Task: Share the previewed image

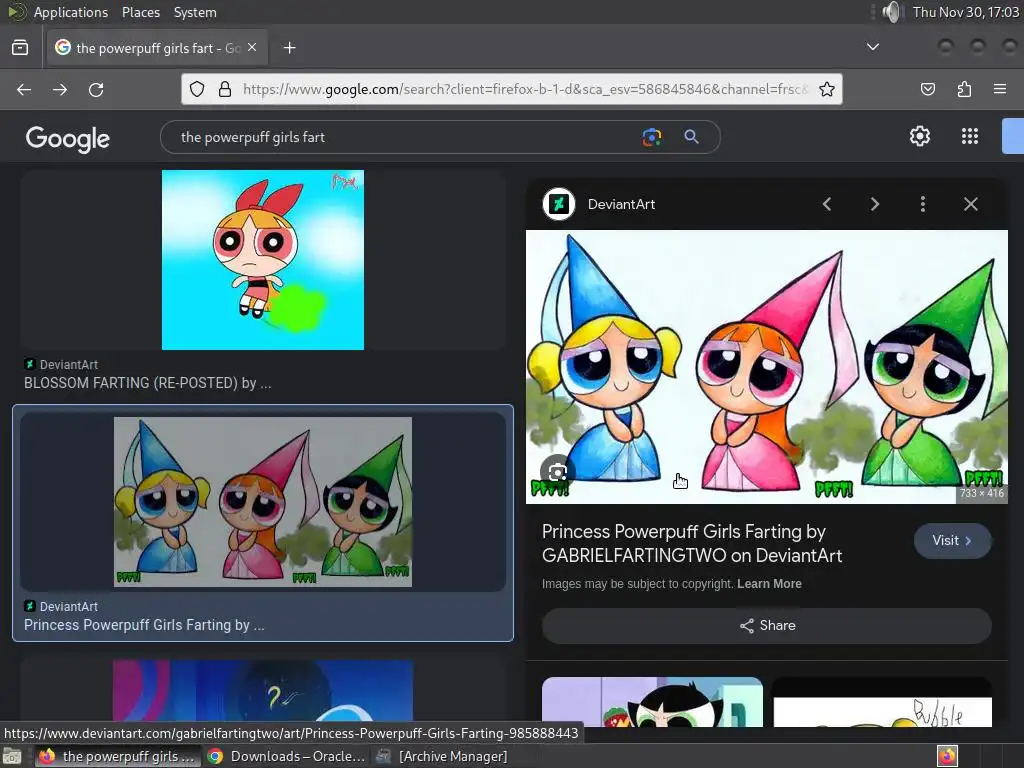Action: pyautogui.click(x=767, y=626)
